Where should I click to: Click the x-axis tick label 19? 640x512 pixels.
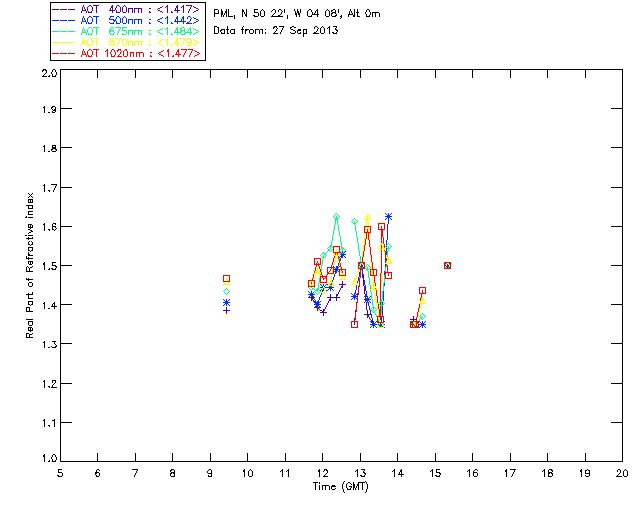pos(585,473)
